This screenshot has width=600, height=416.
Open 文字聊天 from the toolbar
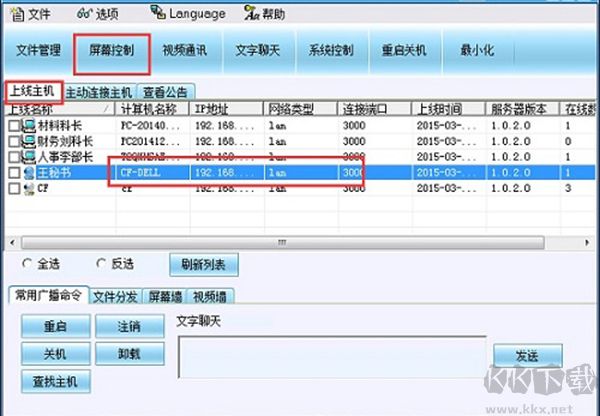258,51
